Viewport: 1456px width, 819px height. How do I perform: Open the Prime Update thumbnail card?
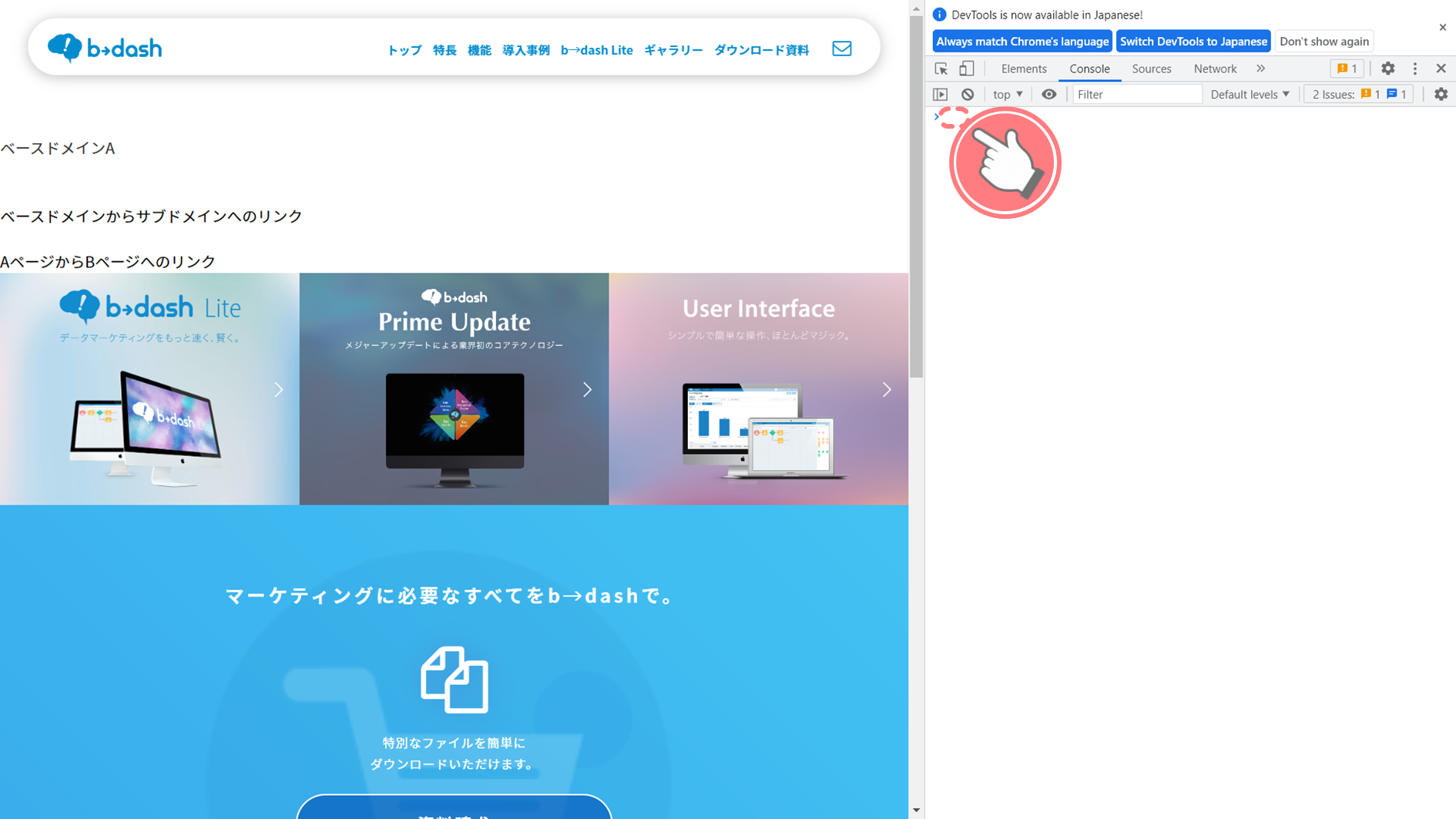point(455,389)
